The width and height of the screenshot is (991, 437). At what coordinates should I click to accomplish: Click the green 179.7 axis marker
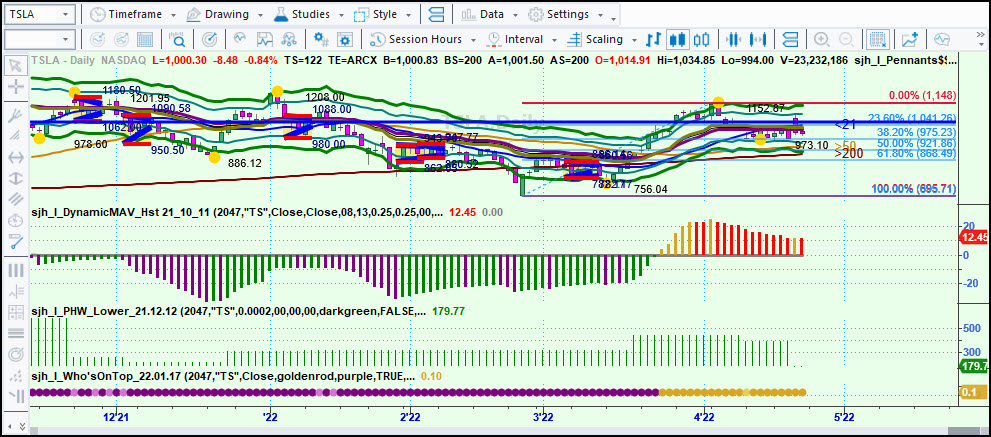click(x=974, y=366)
